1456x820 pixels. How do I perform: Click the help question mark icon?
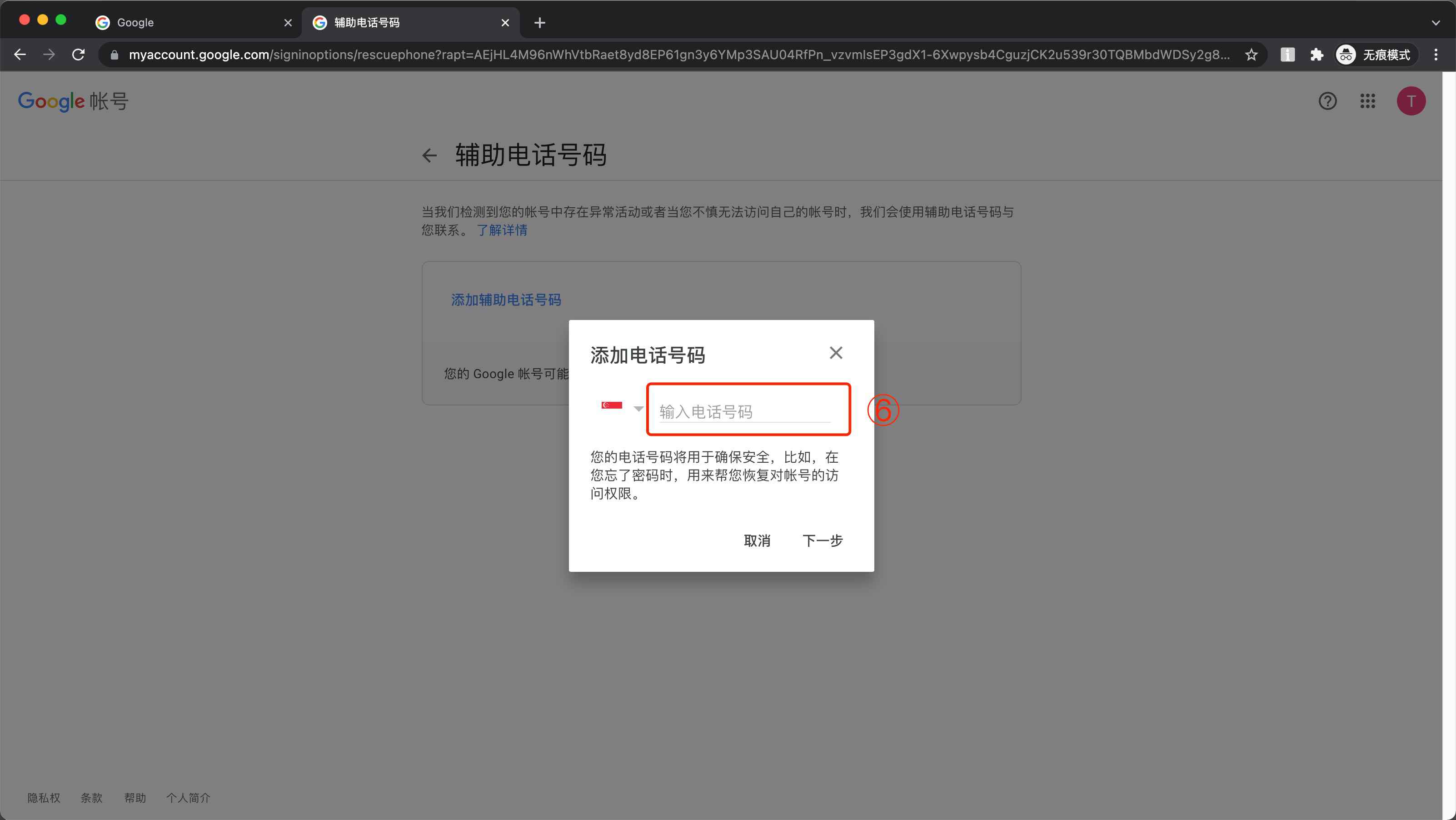(x=1328, y=100)
